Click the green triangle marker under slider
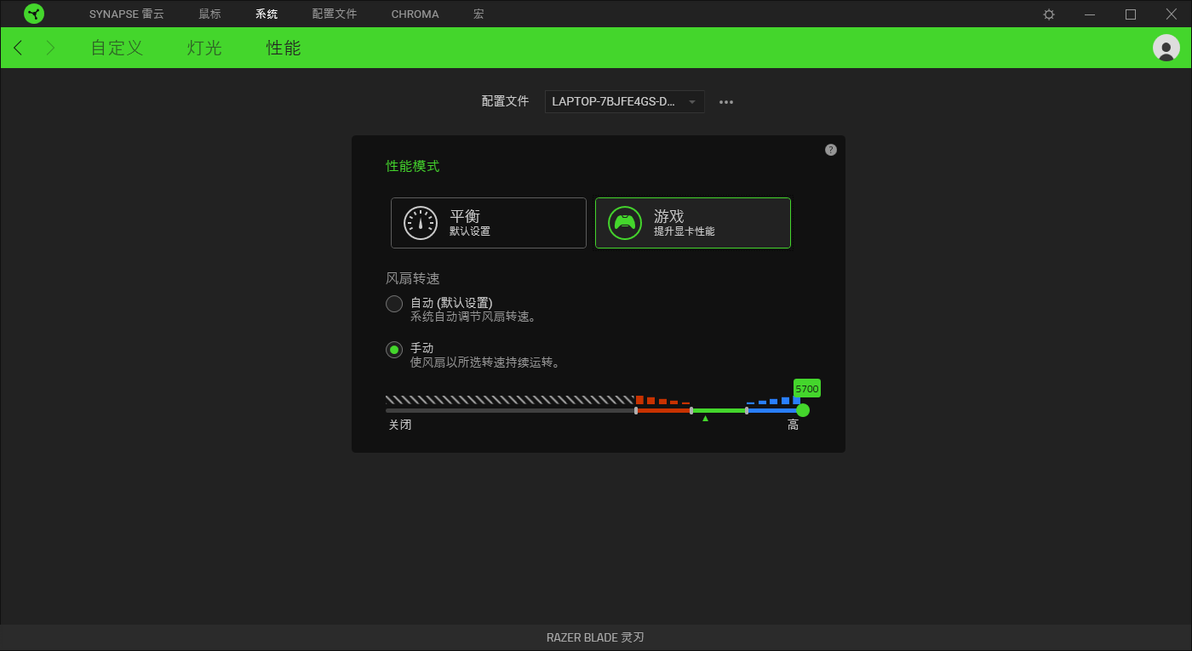Viewport: 1192px width, 651px height. (705, 418)
